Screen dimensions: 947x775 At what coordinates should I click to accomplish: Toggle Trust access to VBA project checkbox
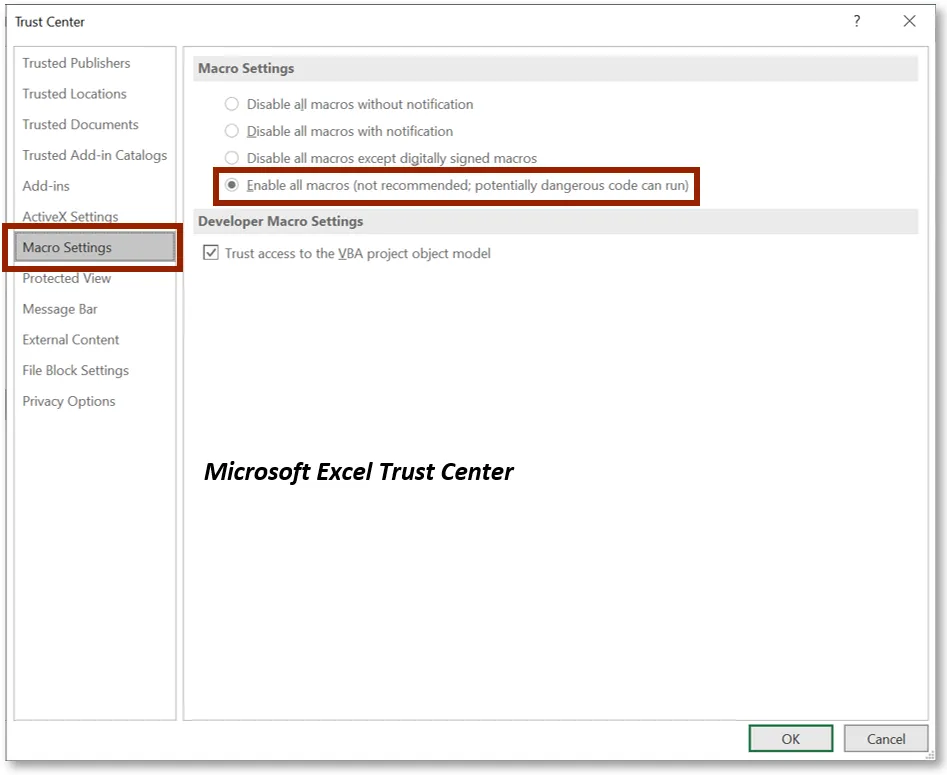(211, 253)
